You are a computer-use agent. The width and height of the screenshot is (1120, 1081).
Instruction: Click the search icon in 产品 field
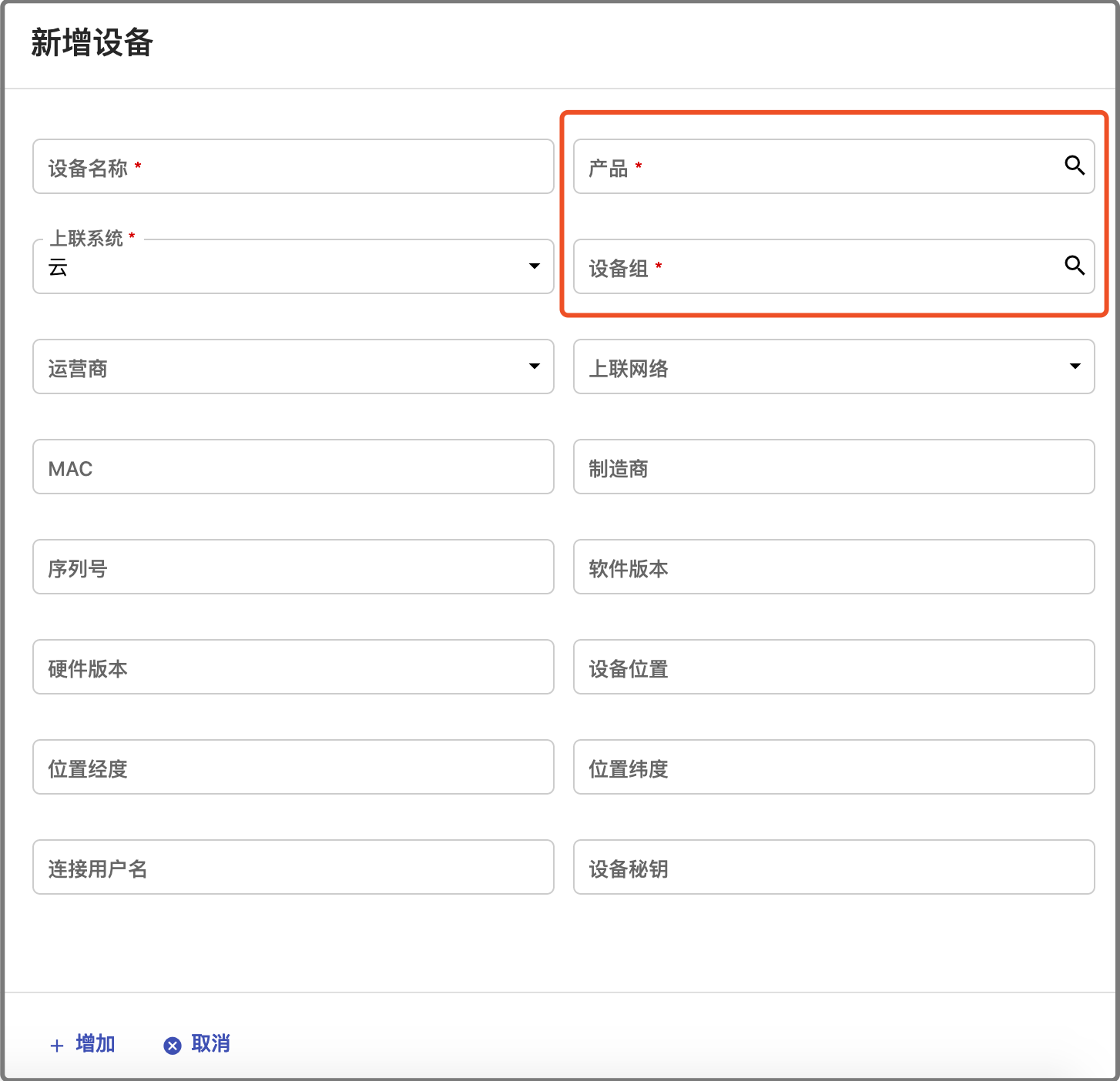[x=1075, y=165]
